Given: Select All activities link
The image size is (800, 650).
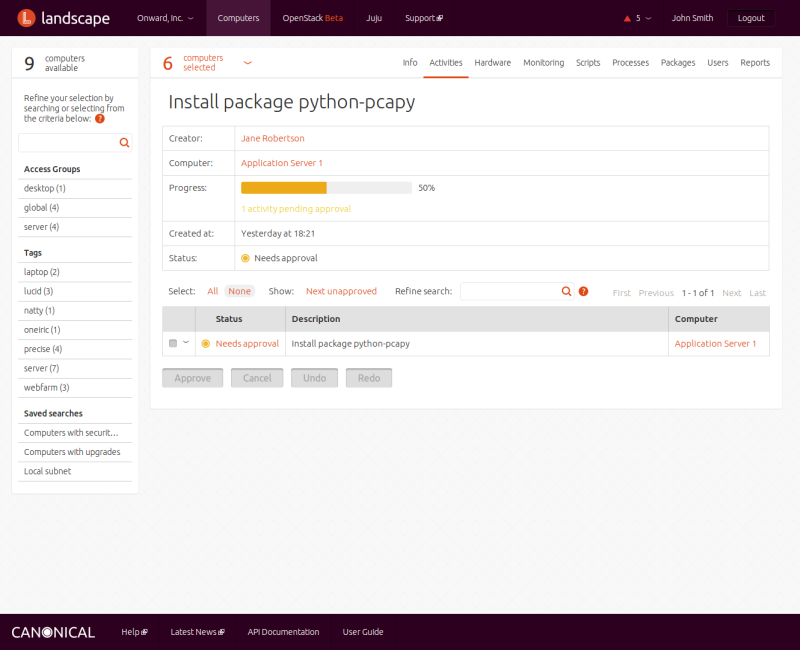Looking at the screenshot, I should point(212,292).
